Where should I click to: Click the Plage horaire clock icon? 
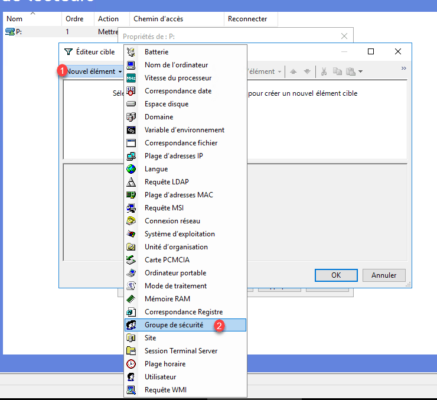(131, 364)
